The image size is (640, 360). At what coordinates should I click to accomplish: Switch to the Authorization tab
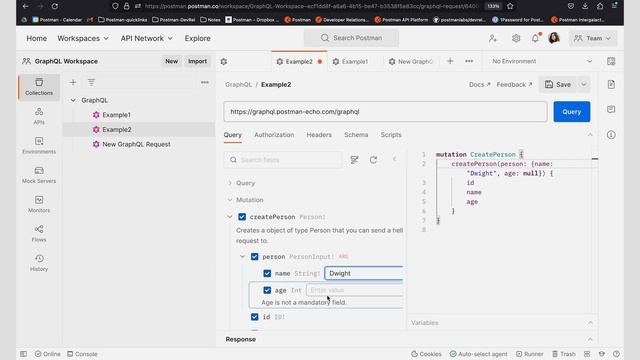(274, 135)
